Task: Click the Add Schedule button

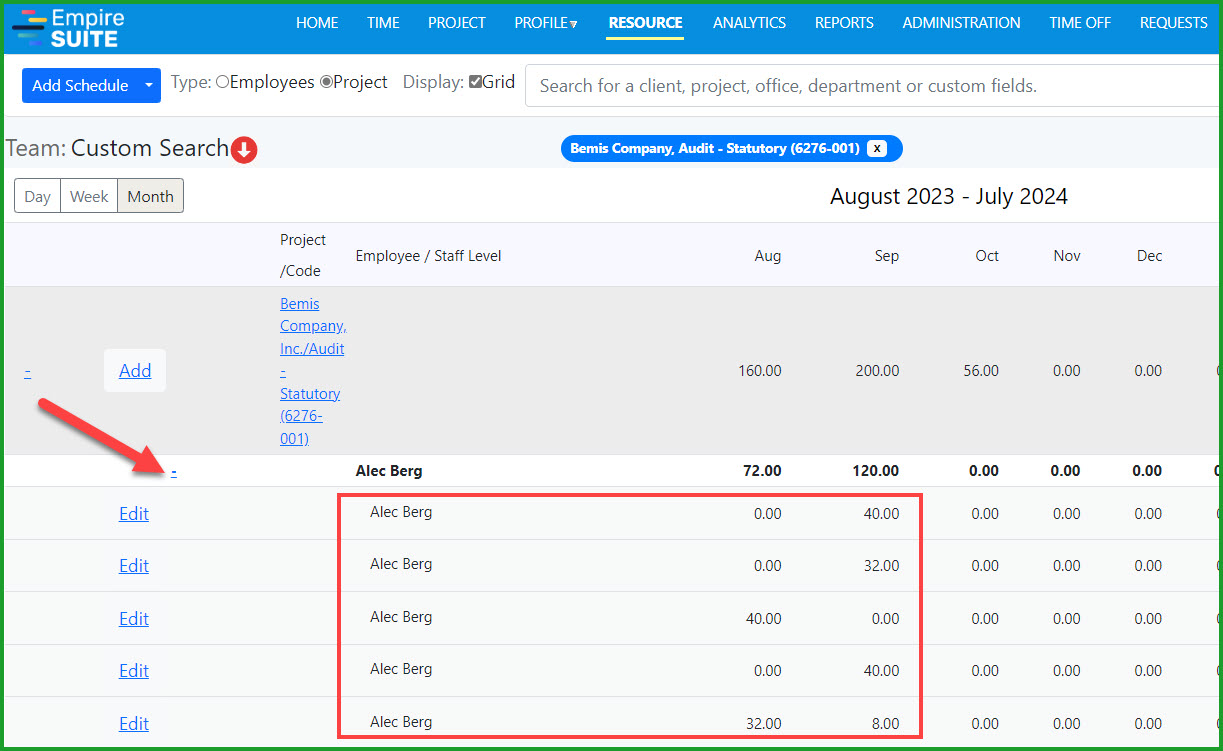Action: pyautogui.click(x=80, y=85)
